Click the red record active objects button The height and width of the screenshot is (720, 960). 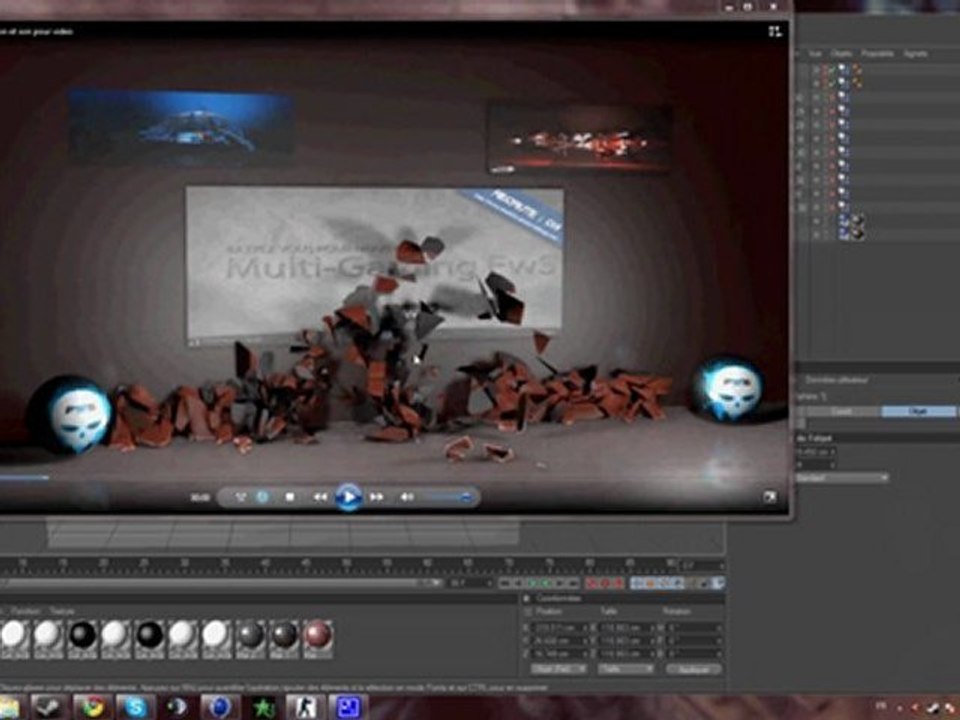591,583
